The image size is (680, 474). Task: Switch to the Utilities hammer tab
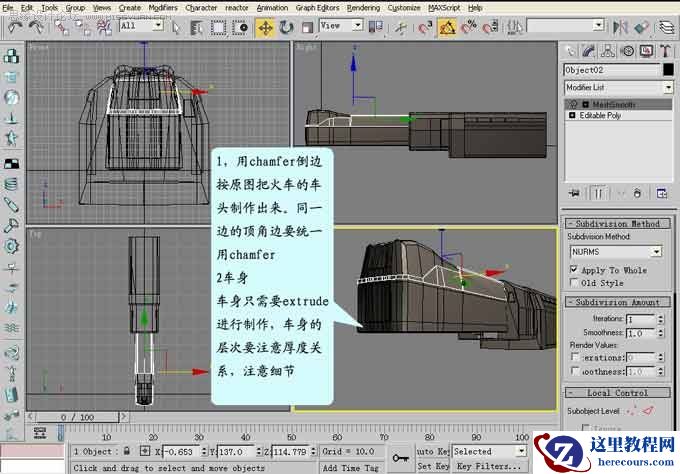coord(665,51)
